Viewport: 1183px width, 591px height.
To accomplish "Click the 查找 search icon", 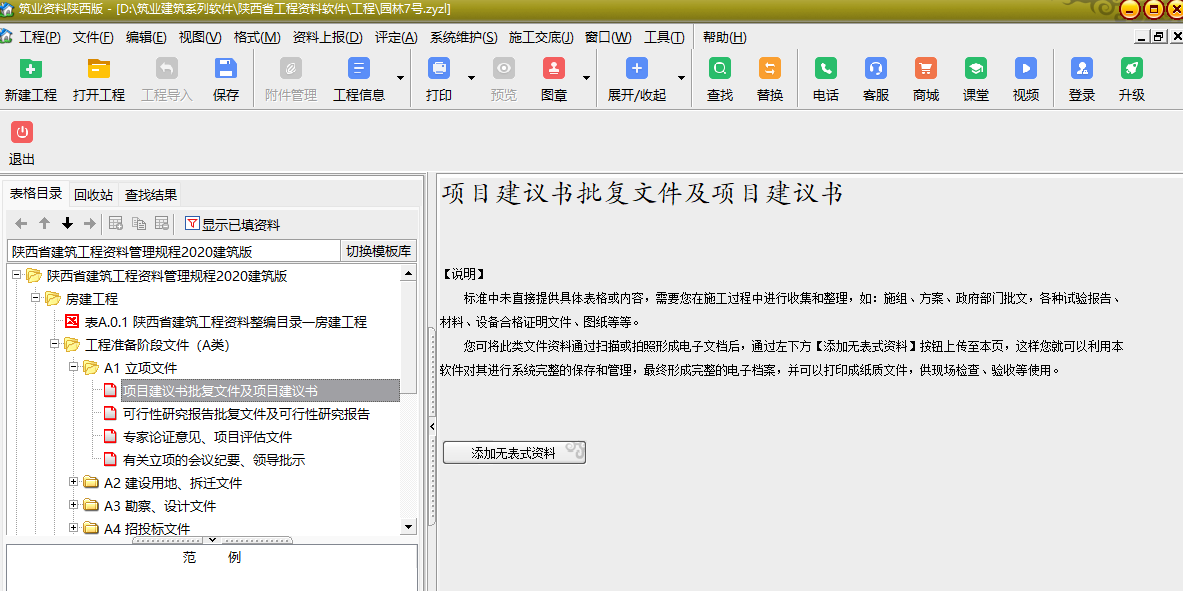I will point(720,70).
